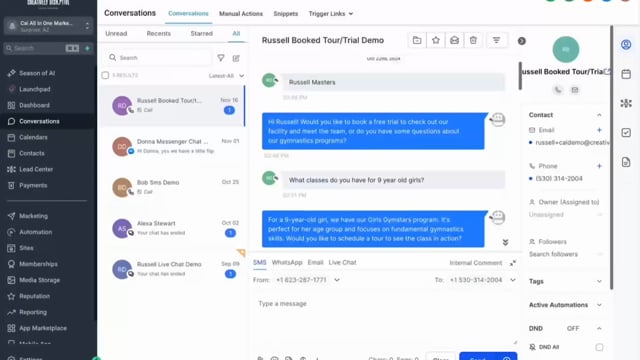Select all conversations checkbox
Screen dimensions: 640x360
click(105, 76)
